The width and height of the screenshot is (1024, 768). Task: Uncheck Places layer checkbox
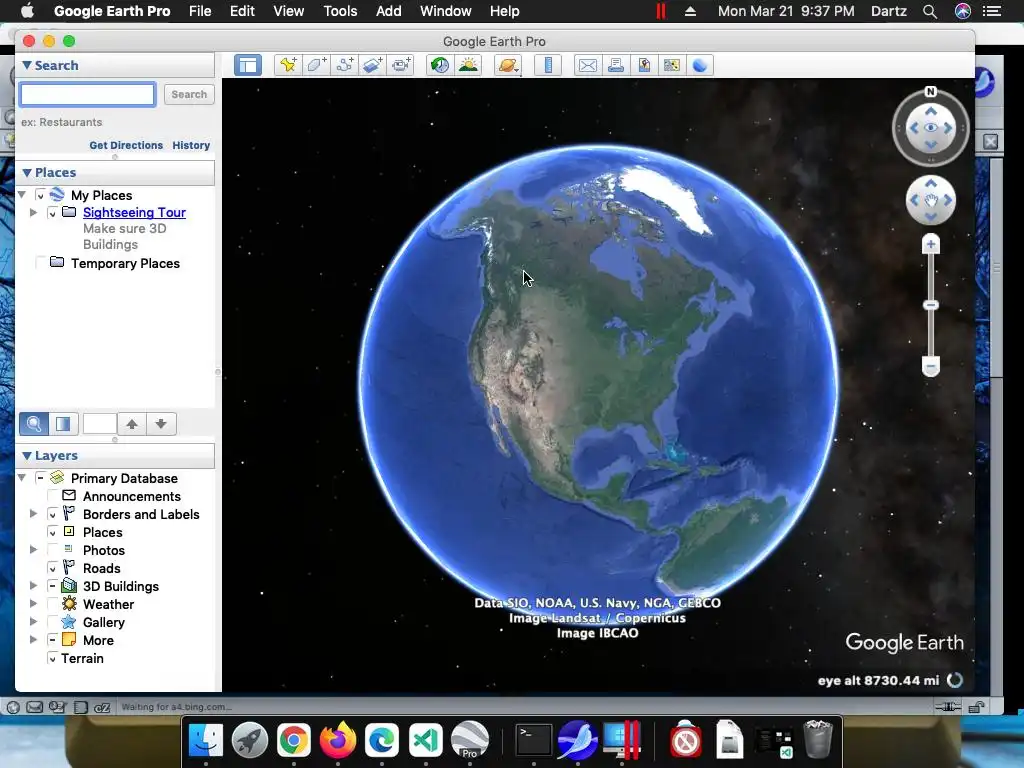(52, 532)
